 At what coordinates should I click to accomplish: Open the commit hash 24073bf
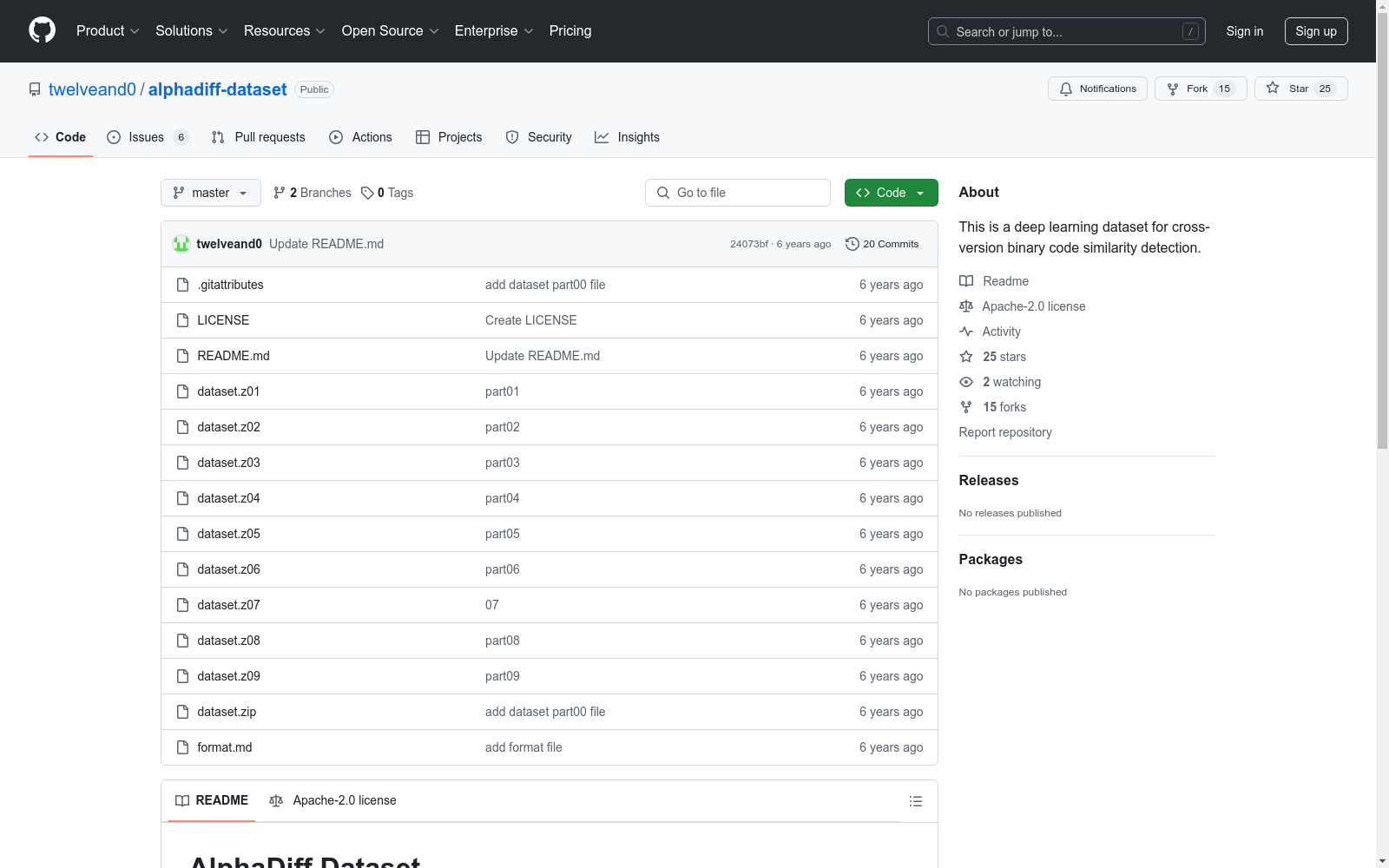coord(749,244)
